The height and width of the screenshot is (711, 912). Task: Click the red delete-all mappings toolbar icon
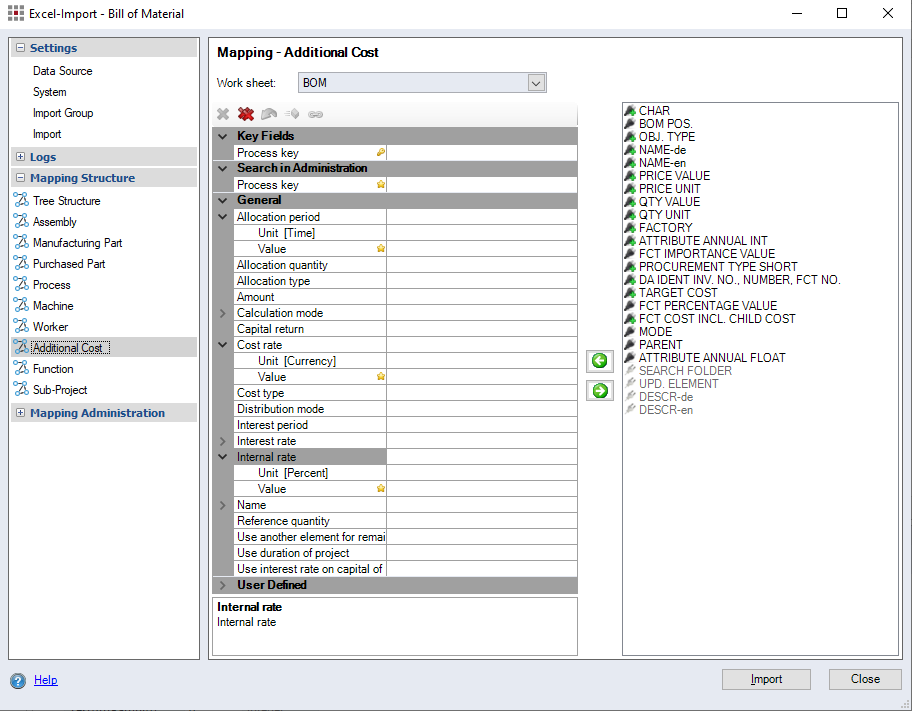tap(246, 115)
